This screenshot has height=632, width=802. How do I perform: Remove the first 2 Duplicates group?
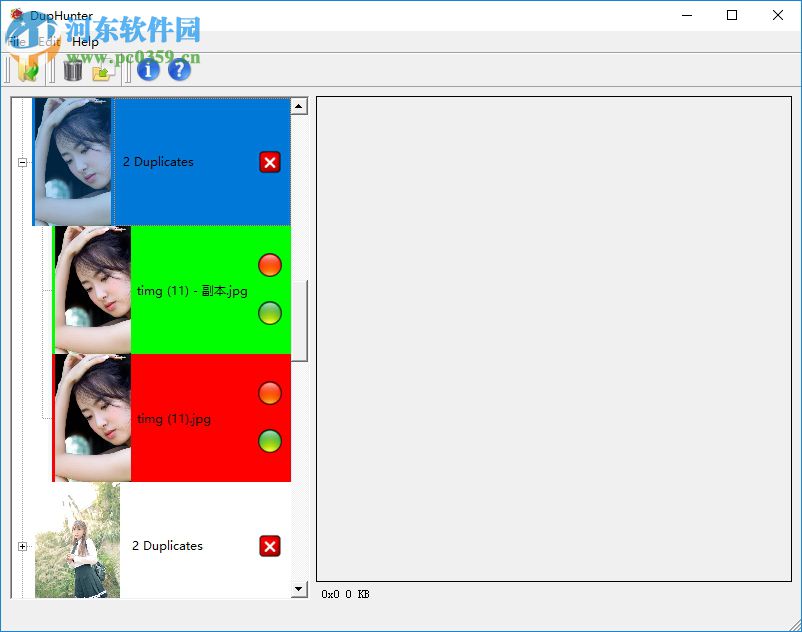pos(269,162)
